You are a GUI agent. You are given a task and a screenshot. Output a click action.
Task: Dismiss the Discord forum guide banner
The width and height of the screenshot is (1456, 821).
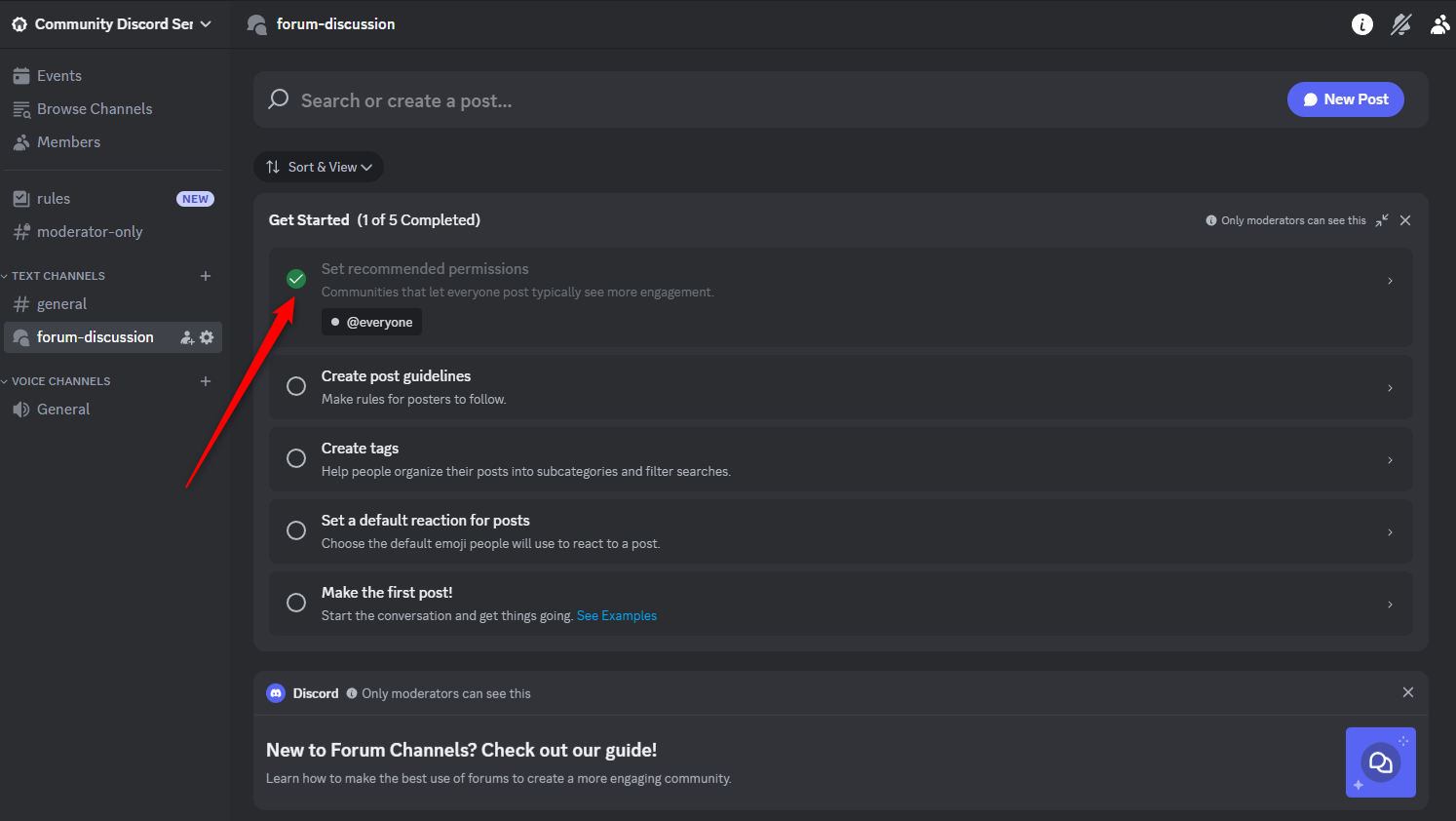[1408, 692]
